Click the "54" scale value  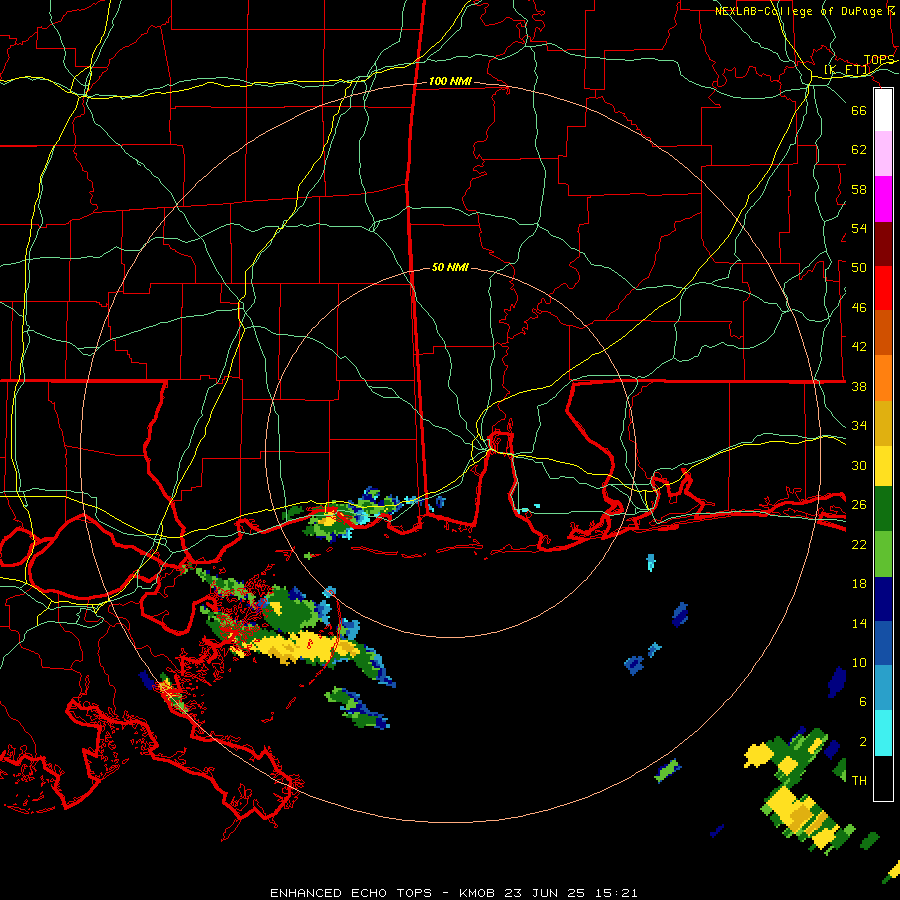(x=859, y=228)
